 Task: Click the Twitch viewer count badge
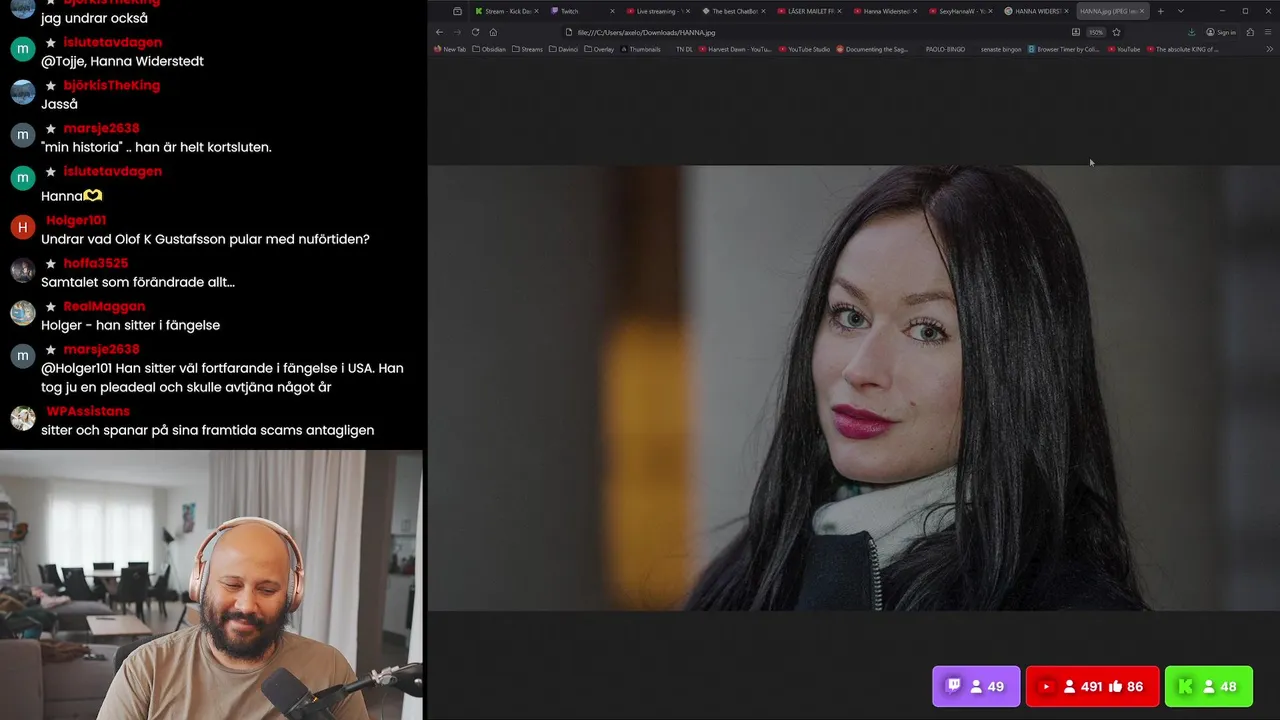pos(976,686)
